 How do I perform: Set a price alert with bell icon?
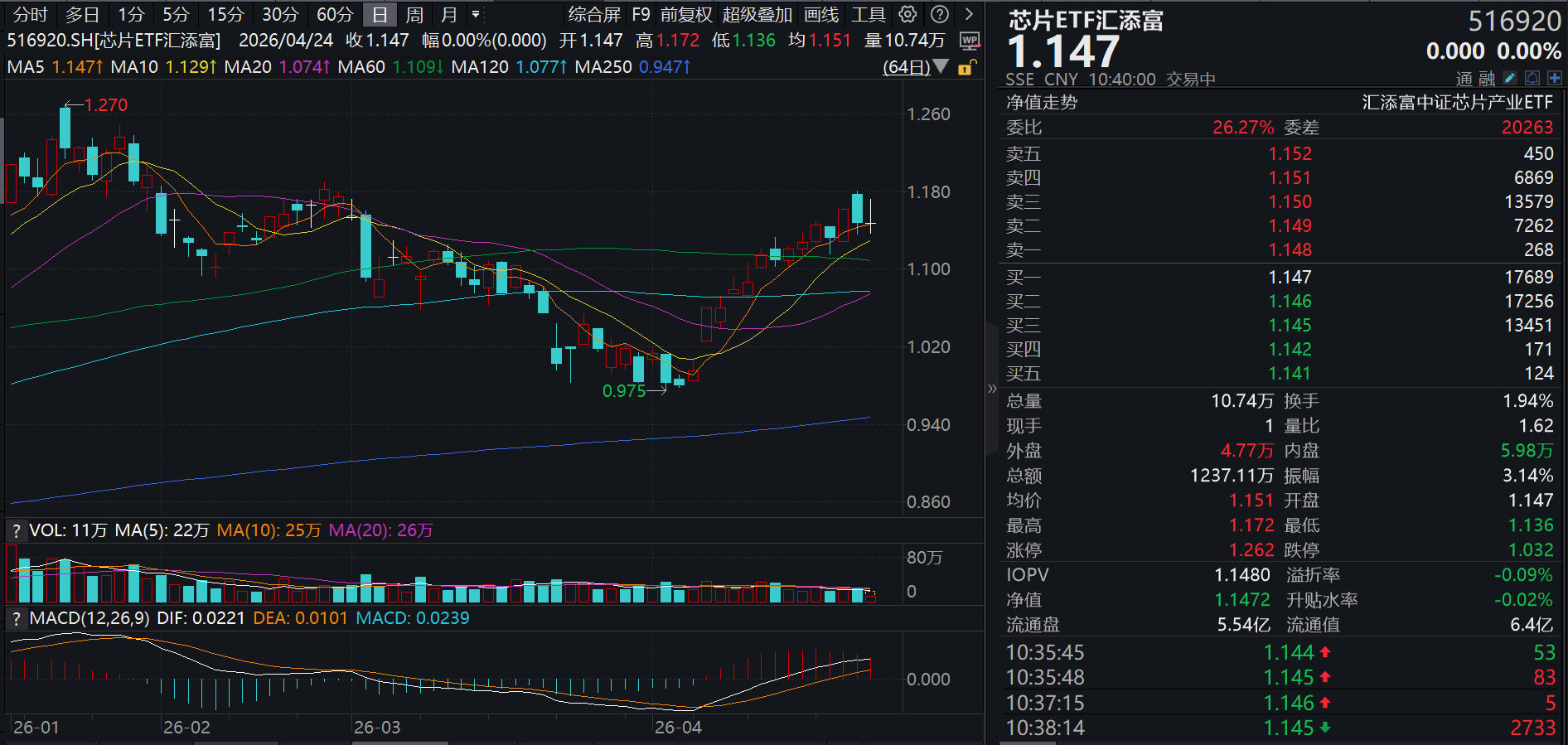(x=1532, y=78)
